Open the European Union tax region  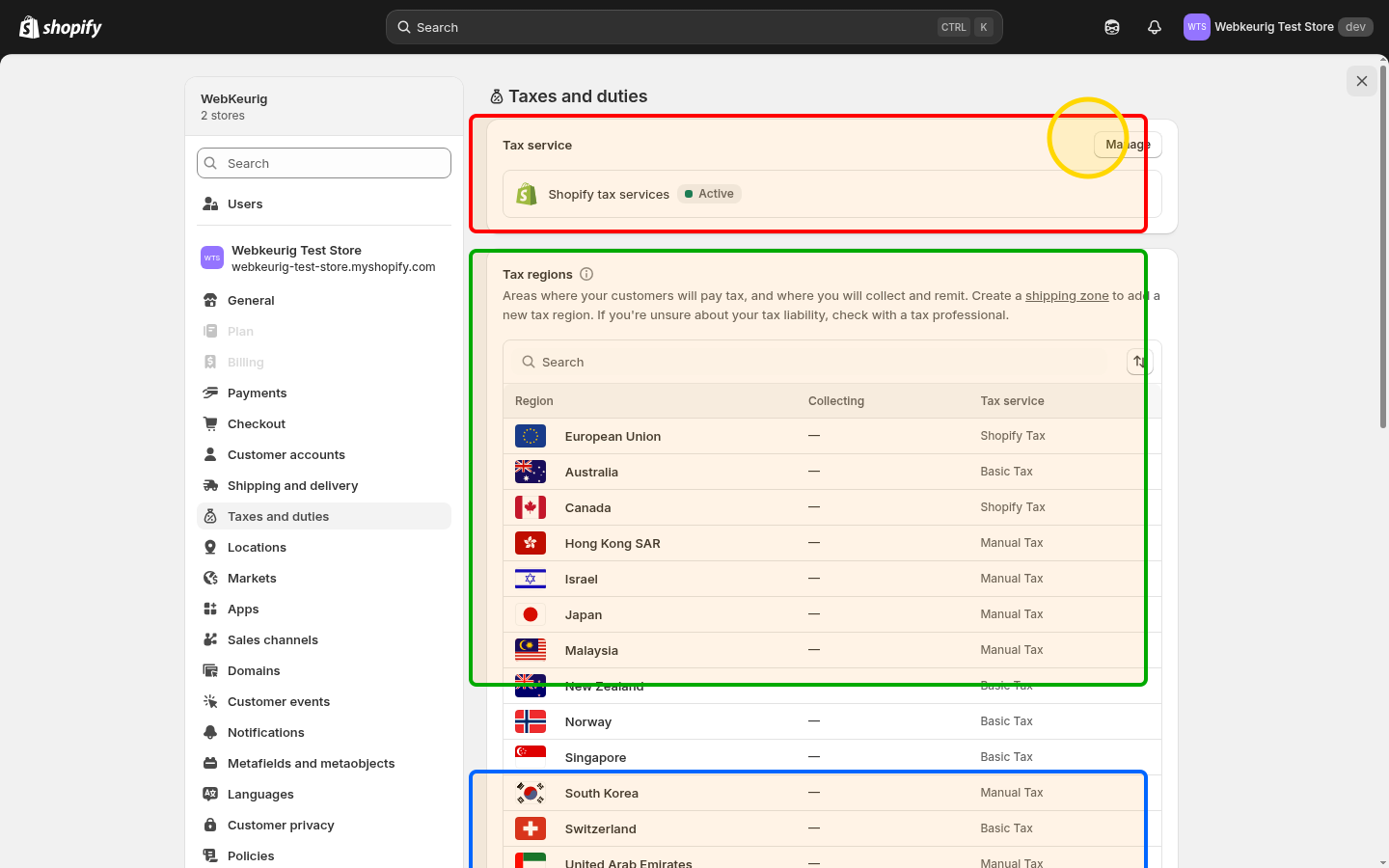pyautogui.click(x=832, y=436)
